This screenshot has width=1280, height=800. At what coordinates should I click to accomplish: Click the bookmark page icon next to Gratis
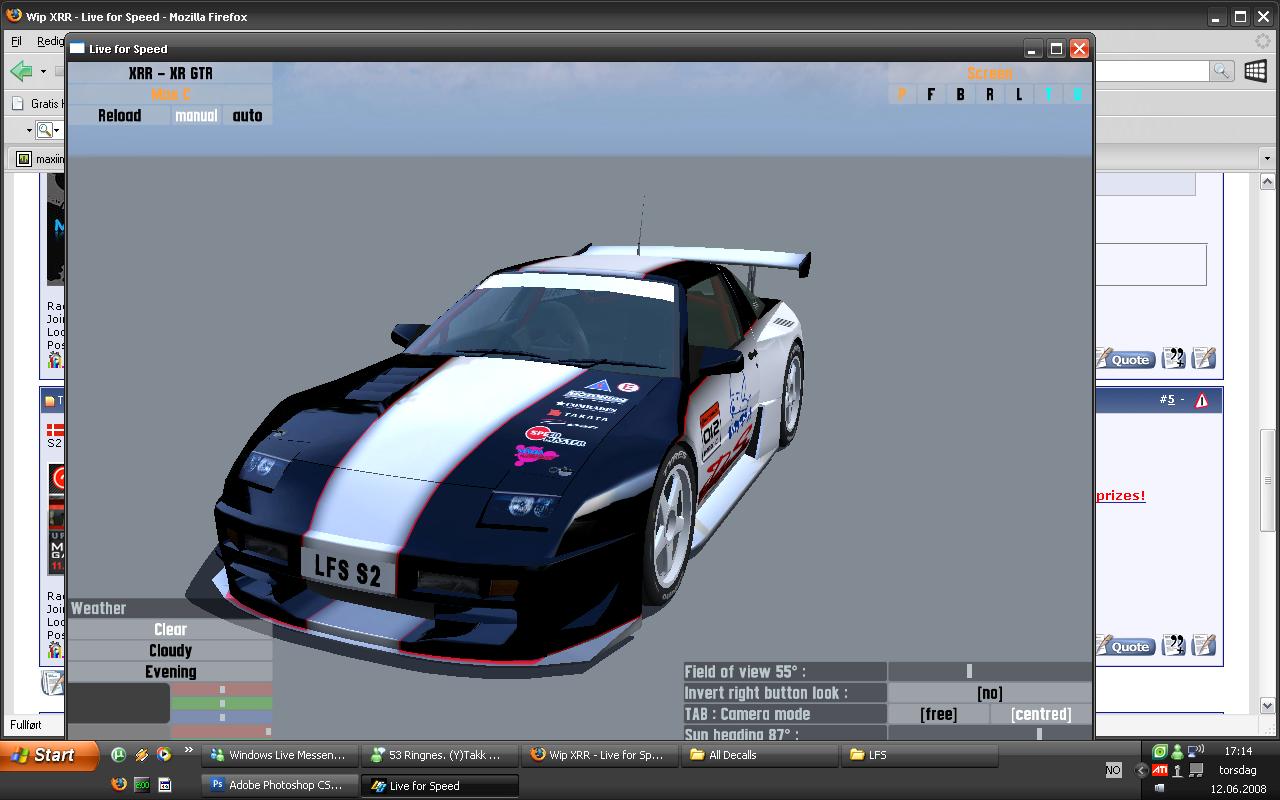pos(18,103)
